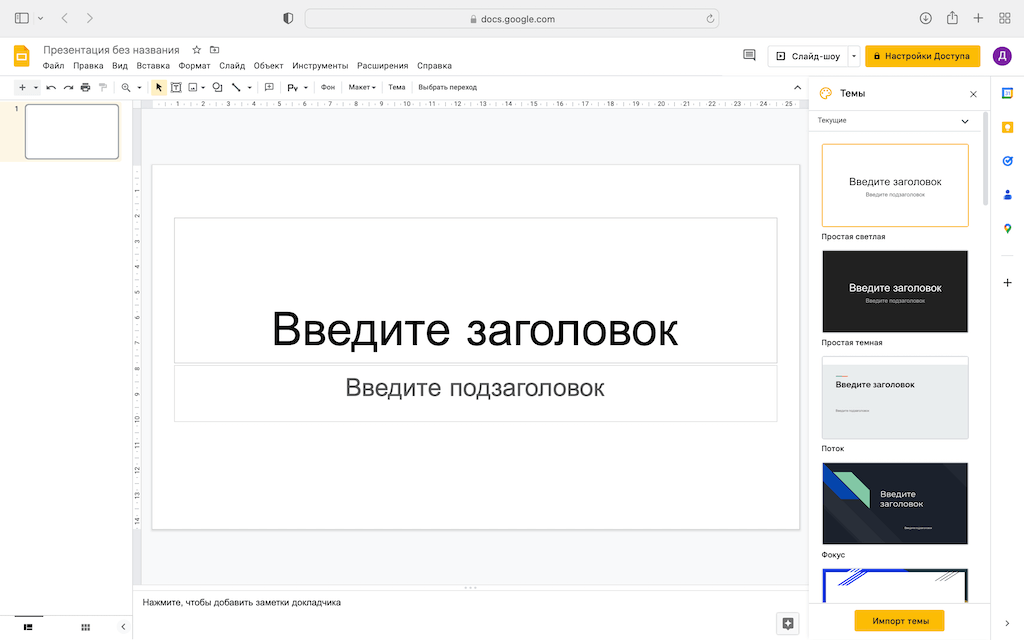Open the insert image tool

point(192,87)
